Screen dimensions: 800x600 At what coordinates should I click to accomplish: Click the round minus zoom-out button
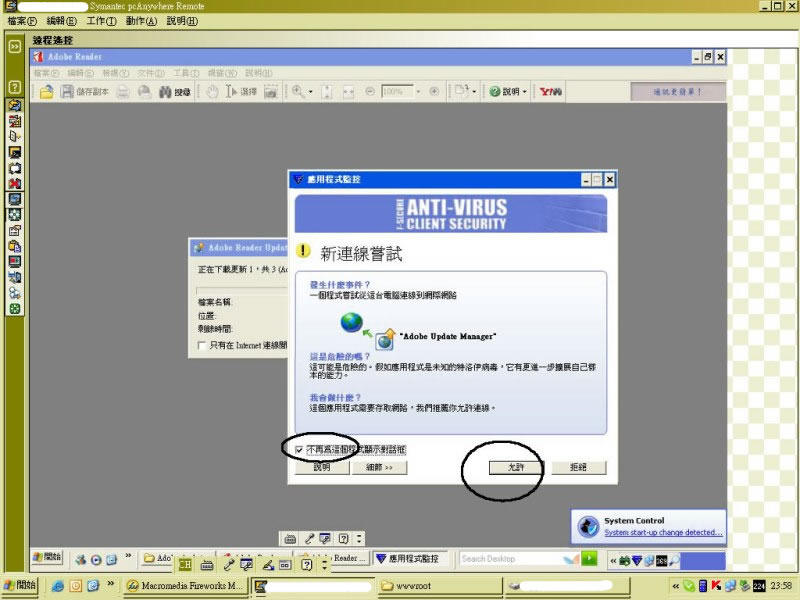[370, 92]
